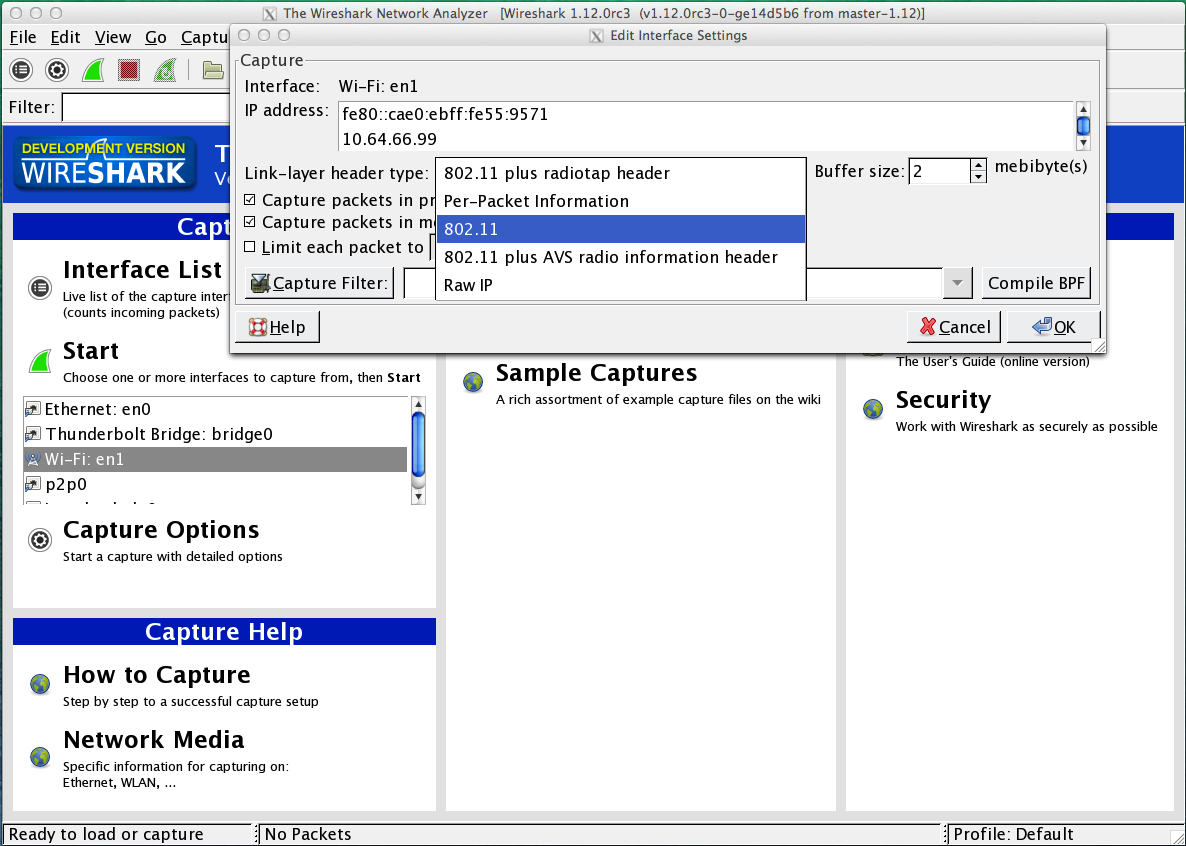Screen dimensions: 1186x846
Task: Click the Interface List heading link
Action: (142, 269)
